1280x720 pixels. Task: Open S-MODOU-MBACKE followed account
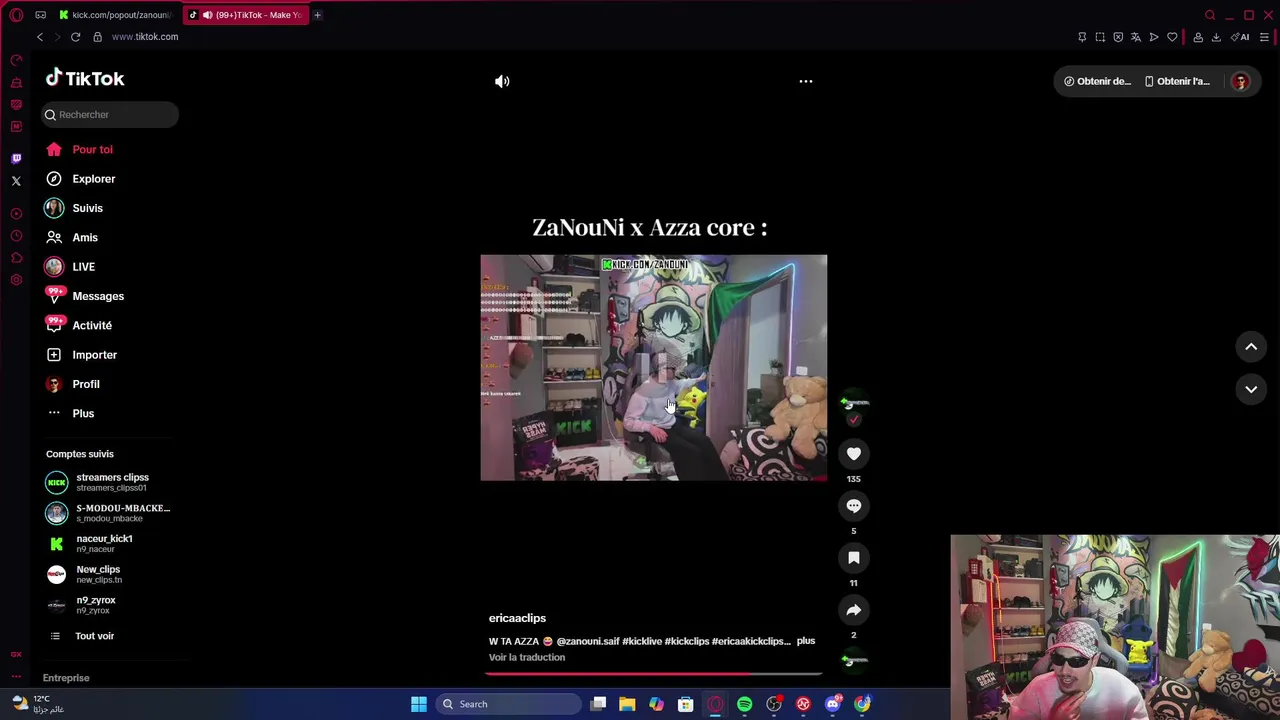(108, 513)
